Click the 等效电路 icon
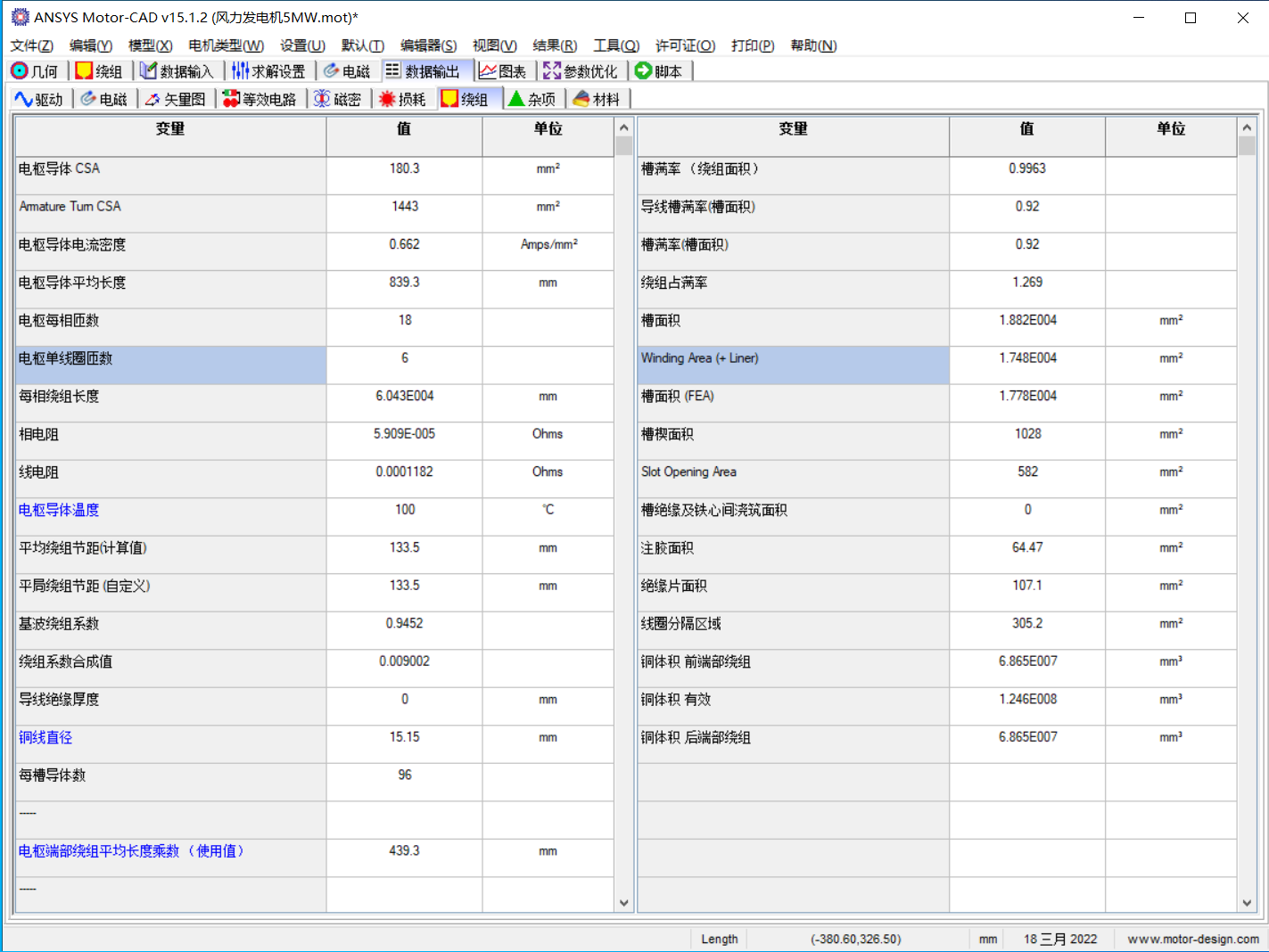1269x952 pixels. click(x=231, y=99)
